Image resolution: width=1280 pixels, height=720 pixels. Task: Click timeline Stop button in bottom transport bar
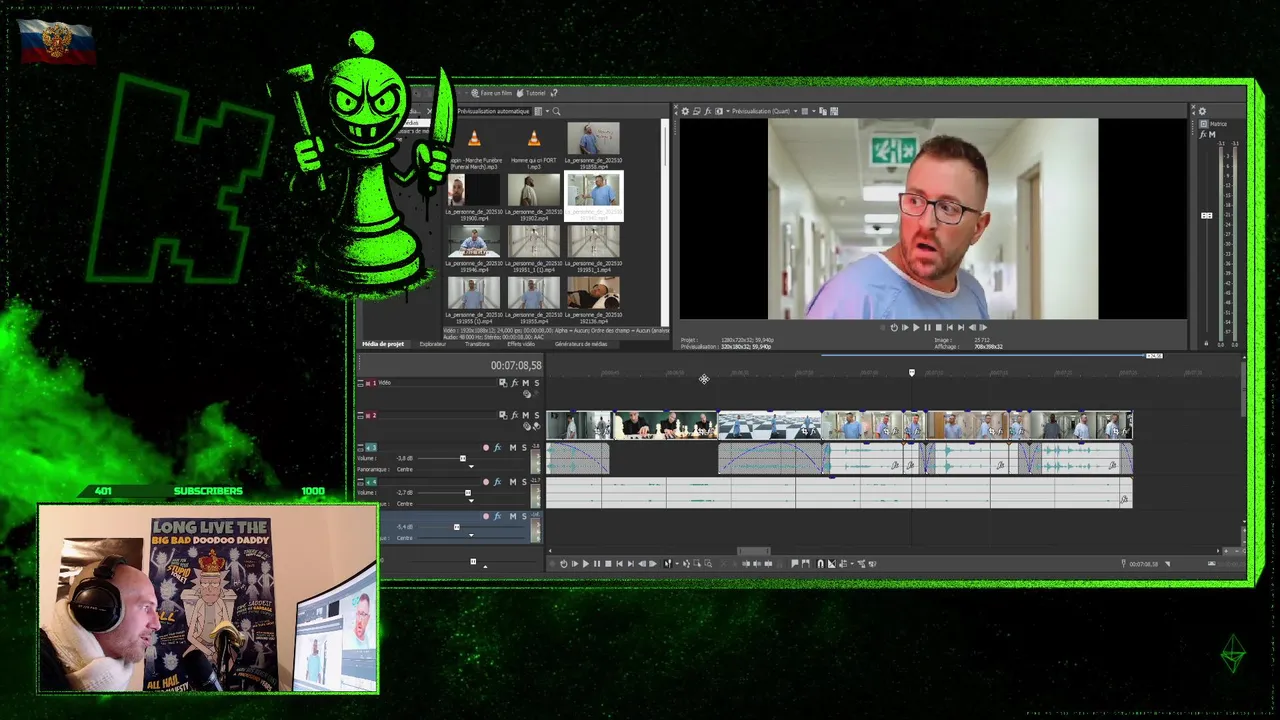tap(608, 564)
